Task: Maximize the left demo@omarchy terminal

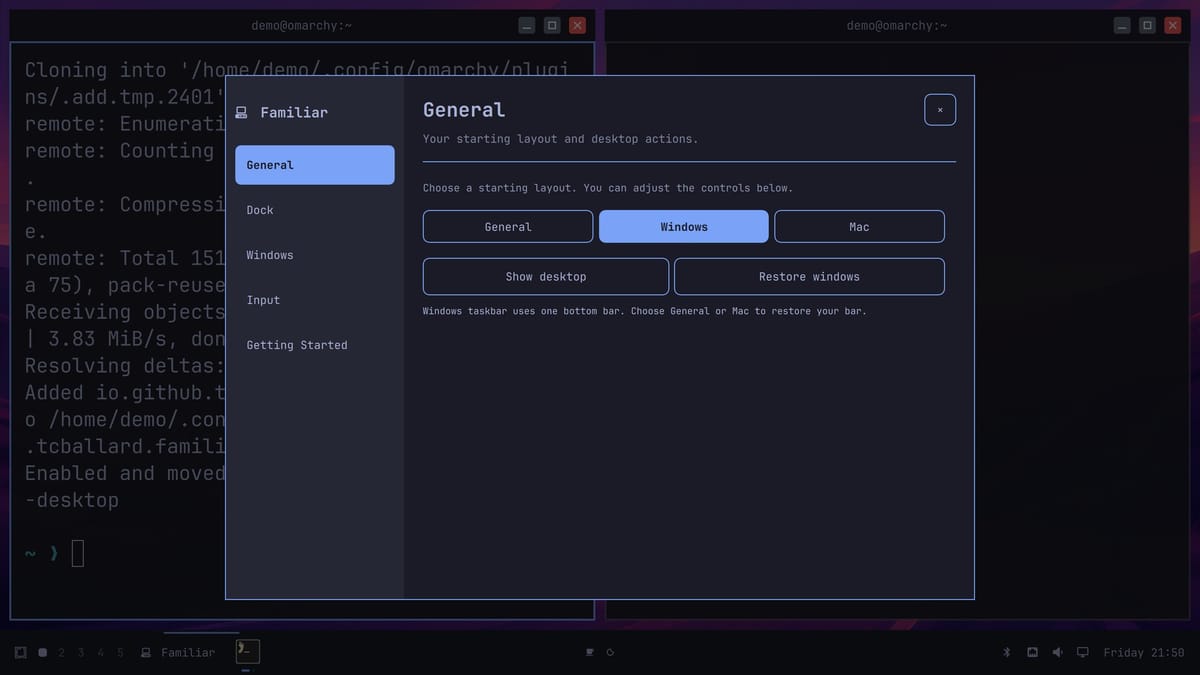Action: pos(552,25)
